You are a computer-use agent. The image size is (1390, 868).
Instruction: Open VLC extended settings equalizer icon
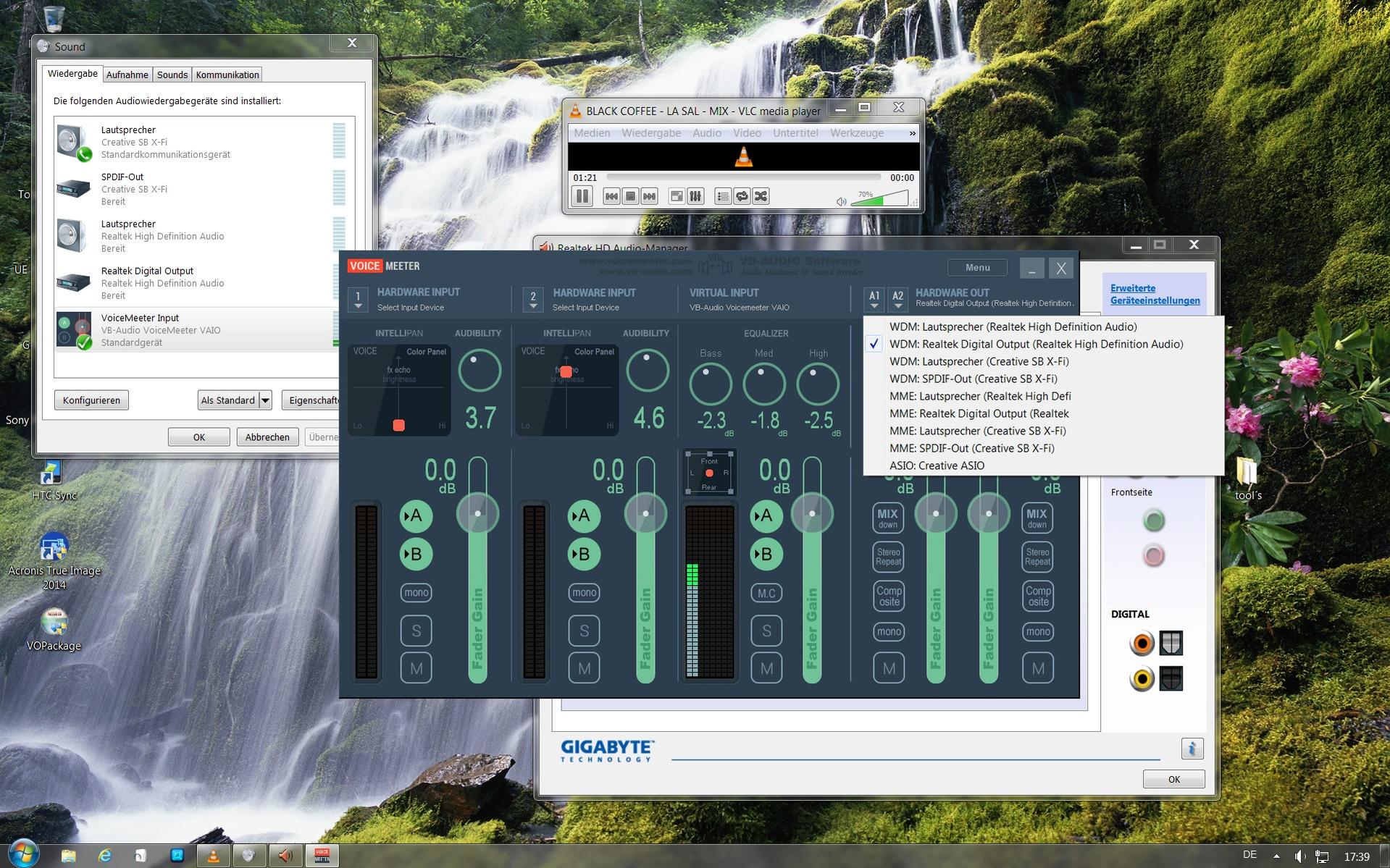[695, 196]
